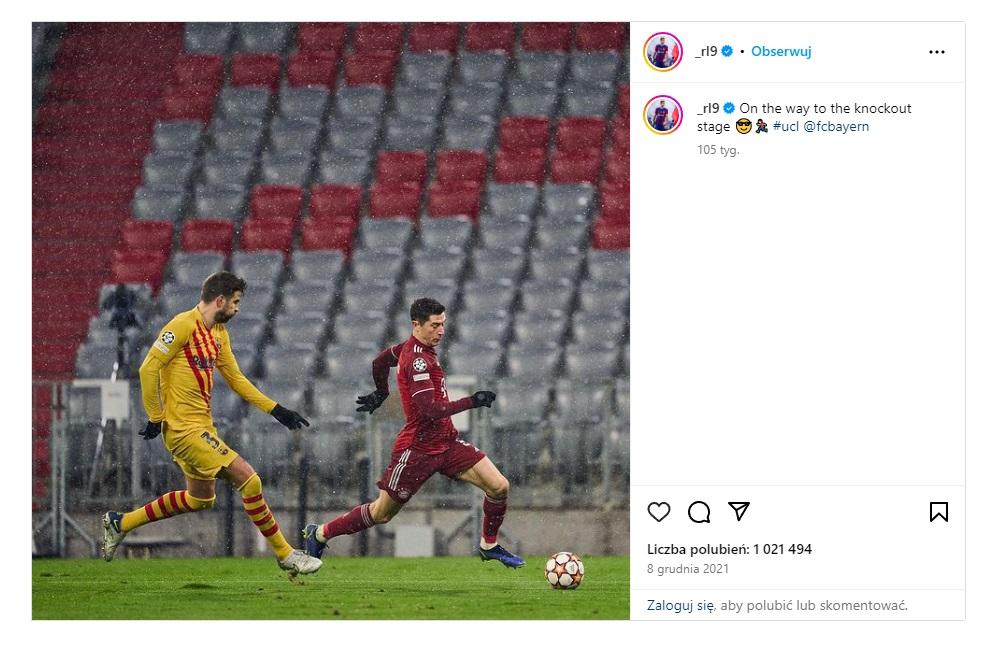Viewport: 991px width, 653px height.
Task: Open the #ucl hashtag link
Action: point(786,126)
